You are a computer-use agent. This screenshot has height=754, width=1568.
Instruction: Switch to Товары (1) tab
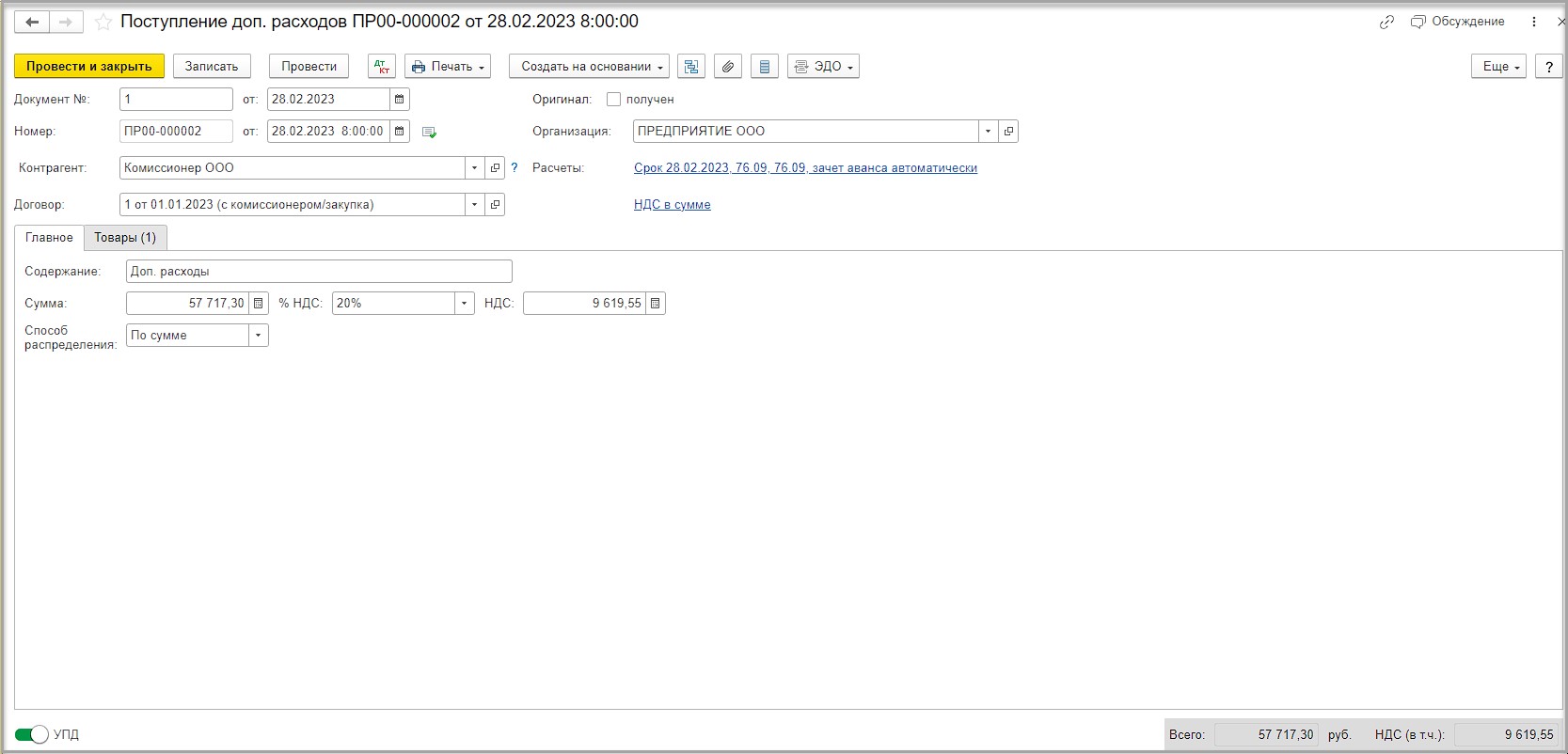tap(125, 238)
